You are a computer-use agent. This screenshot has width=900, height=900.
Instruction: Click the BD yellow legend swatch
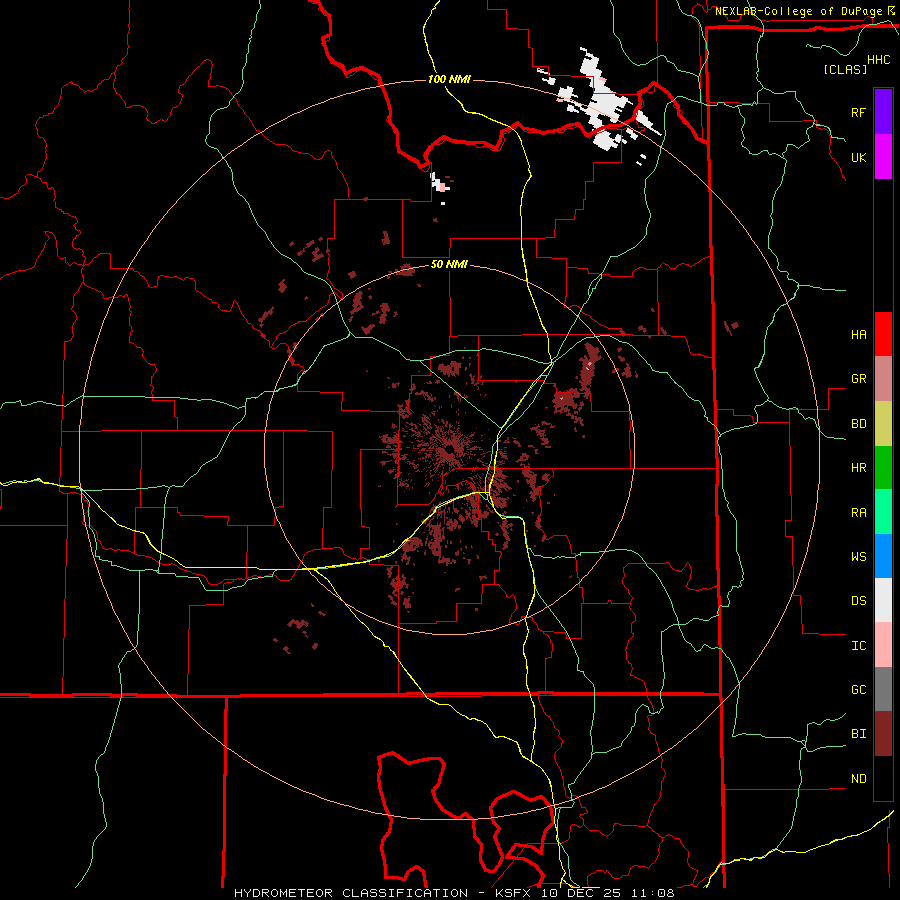pos(883,424)
